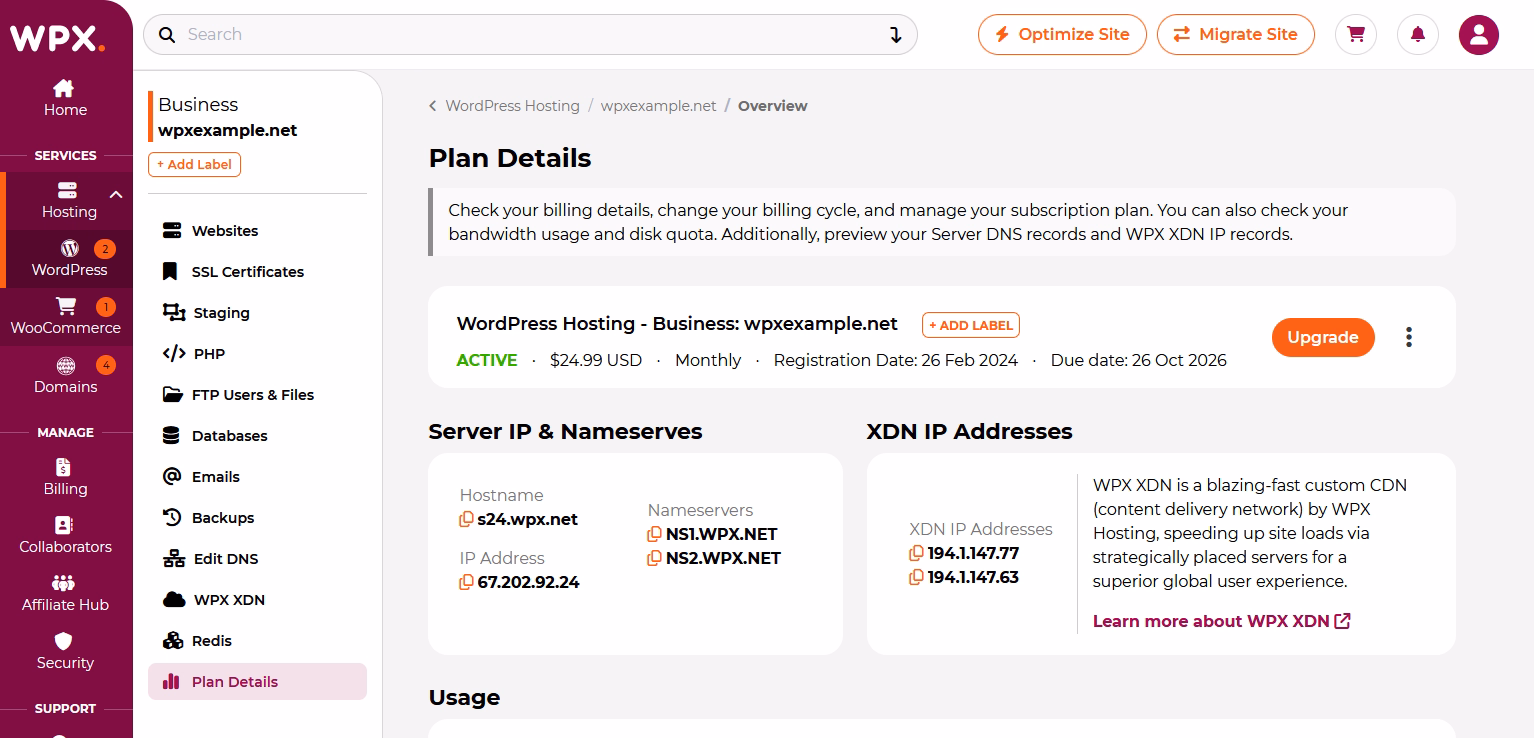Viewport: 1534px width, 738px height.
Task: Open plan options three-dot menu
Action: [x=1409, y=337]
